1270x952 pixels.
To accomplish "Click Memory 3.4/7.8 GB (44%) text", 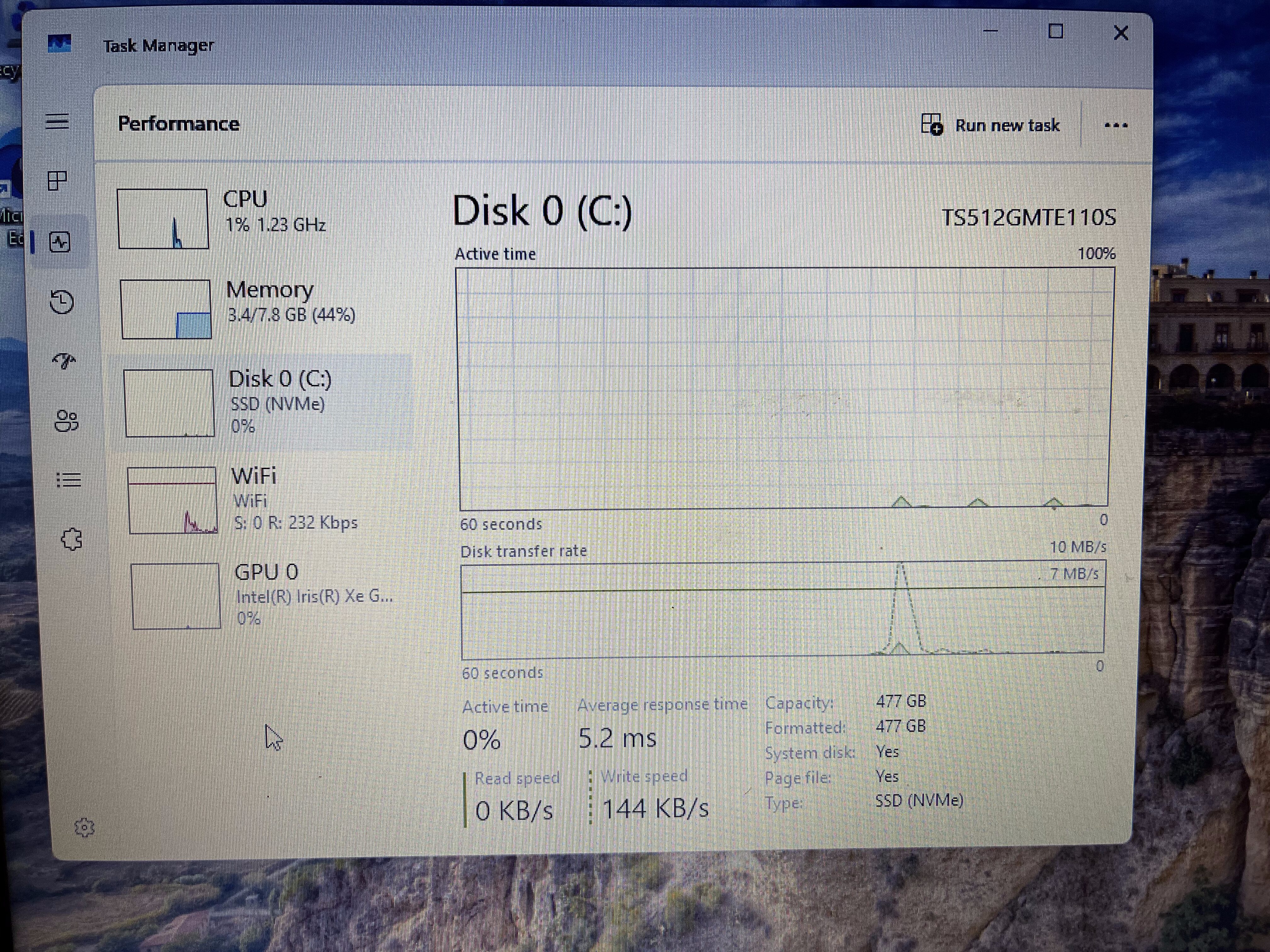I will point(291,315).
